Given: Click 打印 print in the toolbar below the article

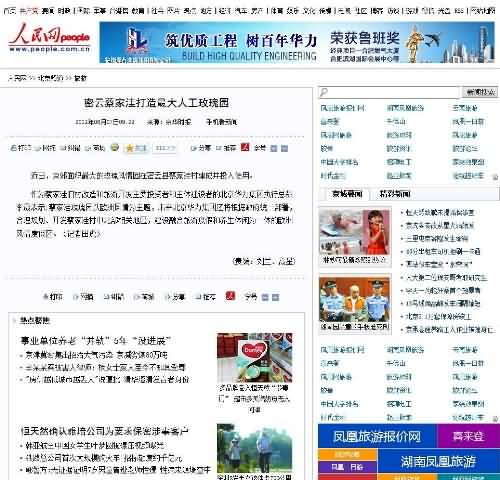Looking at the screenshot, I should [53, 296].
